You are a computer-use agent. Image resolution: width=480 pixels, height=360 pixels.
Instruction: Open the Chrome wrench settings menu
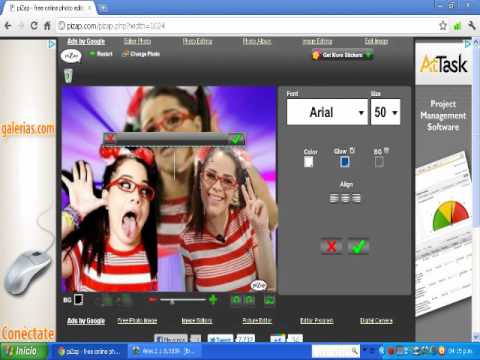click(x=471, y=26)
